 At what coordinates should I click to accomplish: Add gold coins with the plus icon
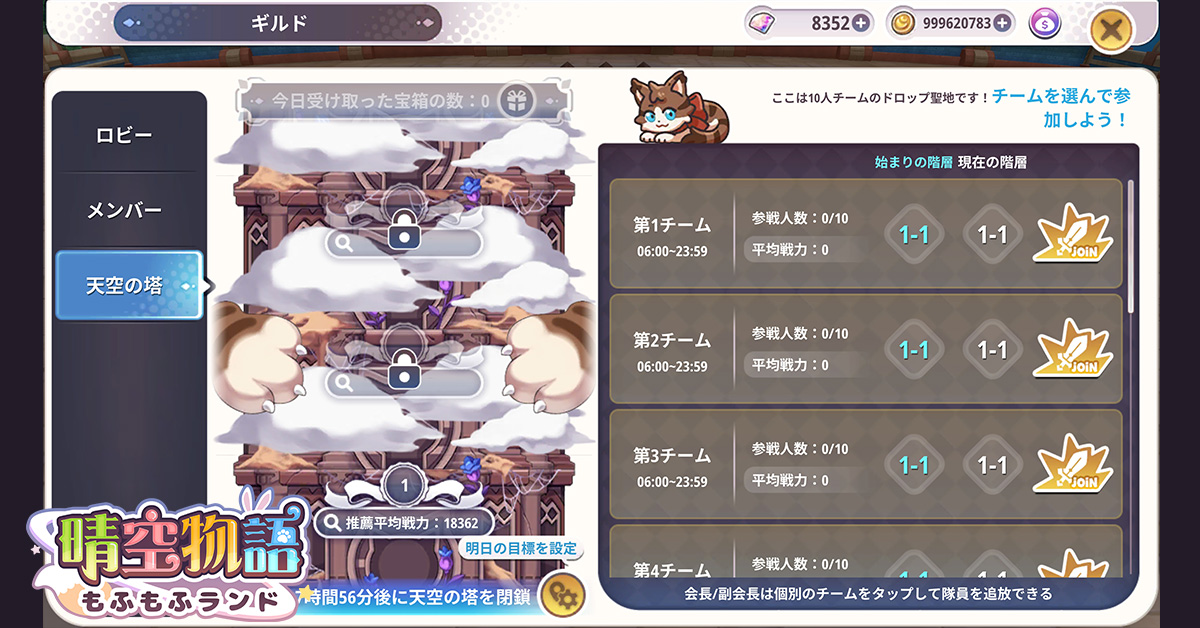pos(1004,22)
